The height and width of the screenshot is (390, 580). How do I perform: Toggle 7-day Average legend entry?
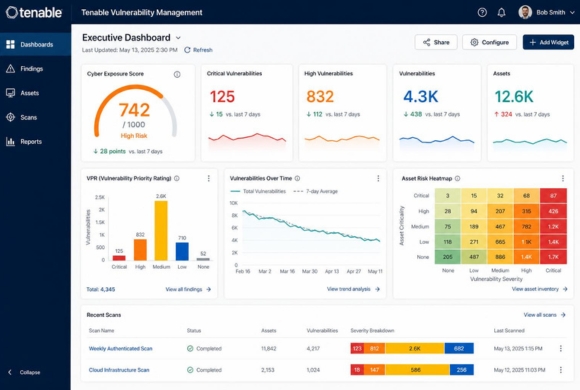(x=315, y=191)
